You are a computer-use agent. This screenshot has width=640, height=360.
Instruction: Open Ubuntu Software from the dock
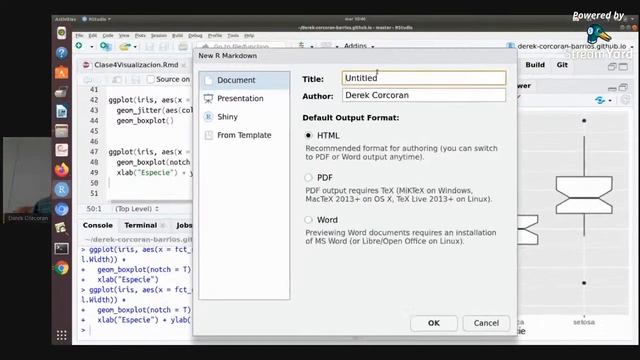point(62,72)
